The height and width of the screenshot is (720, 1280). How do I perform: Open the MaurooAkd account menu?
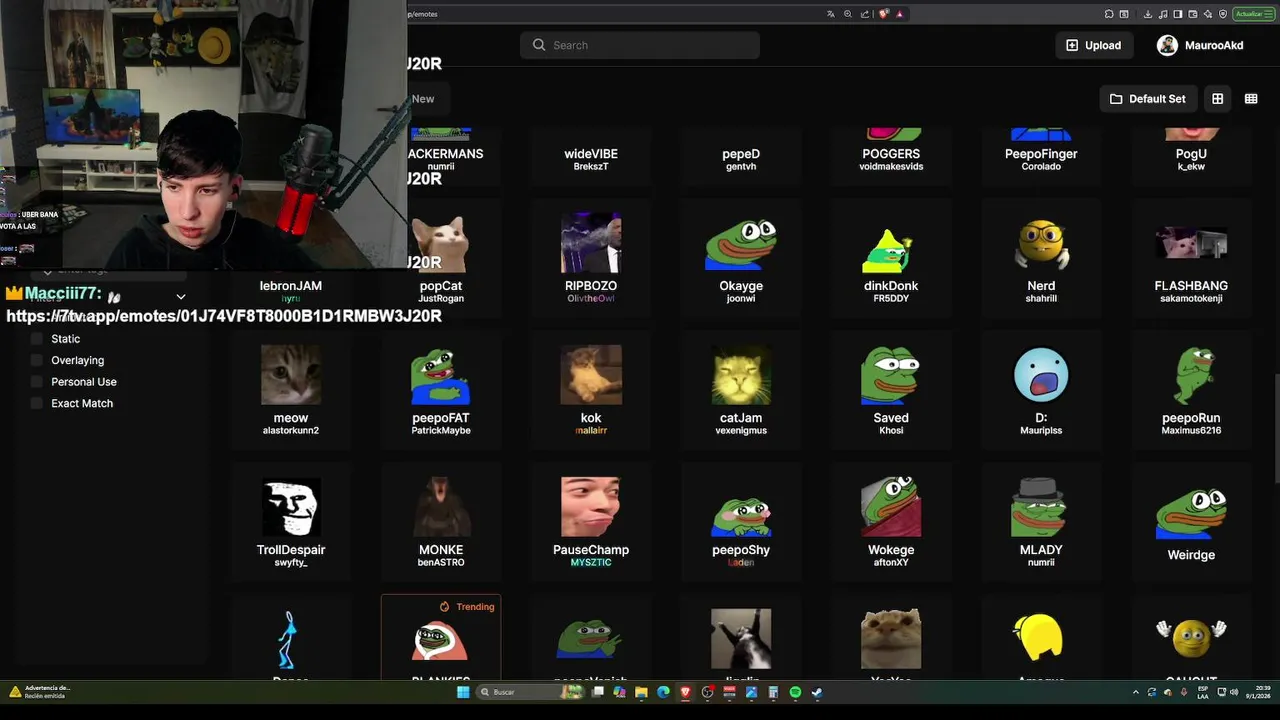click(1200, 45)
